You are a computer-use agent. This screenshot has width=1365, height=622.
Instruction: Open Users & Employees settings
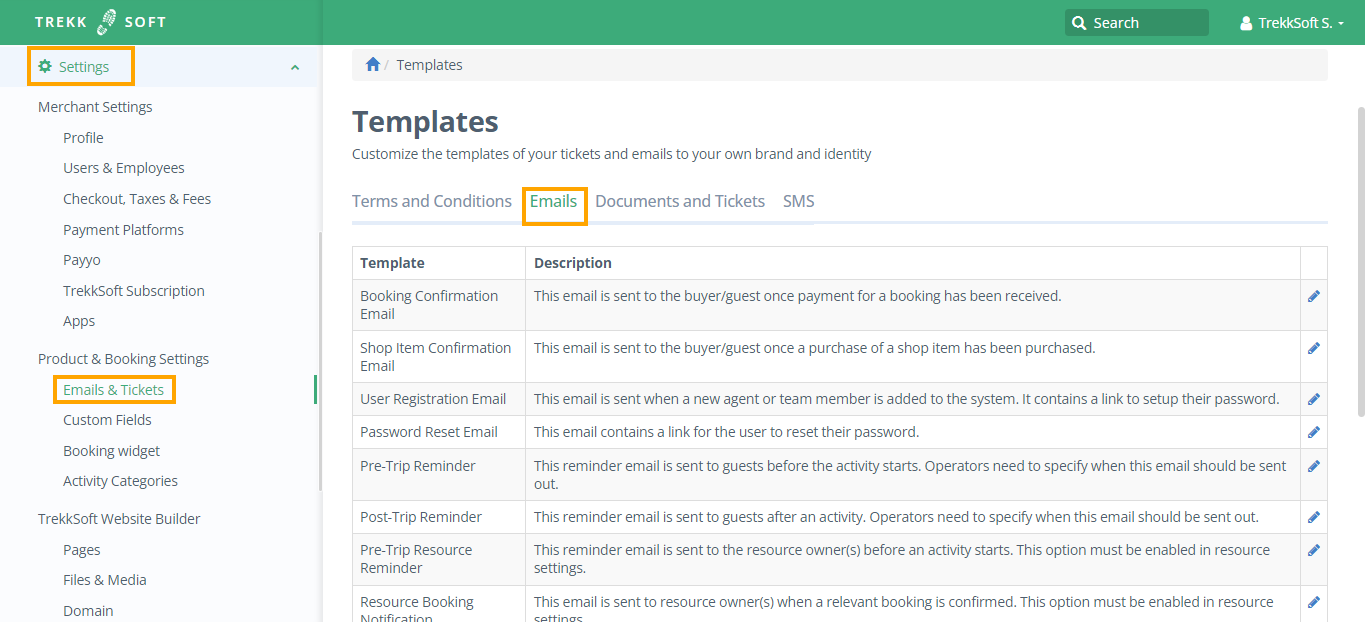click(124, 168)
